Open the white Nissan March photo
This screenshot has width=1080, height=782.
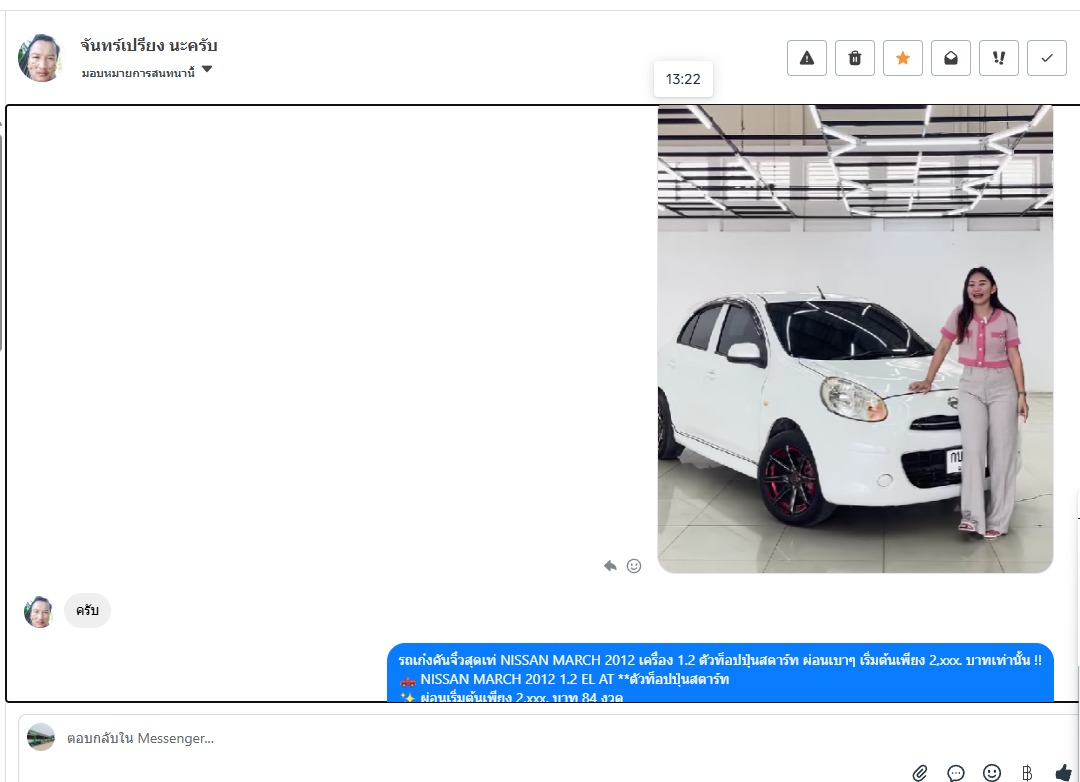pos(855,339)
